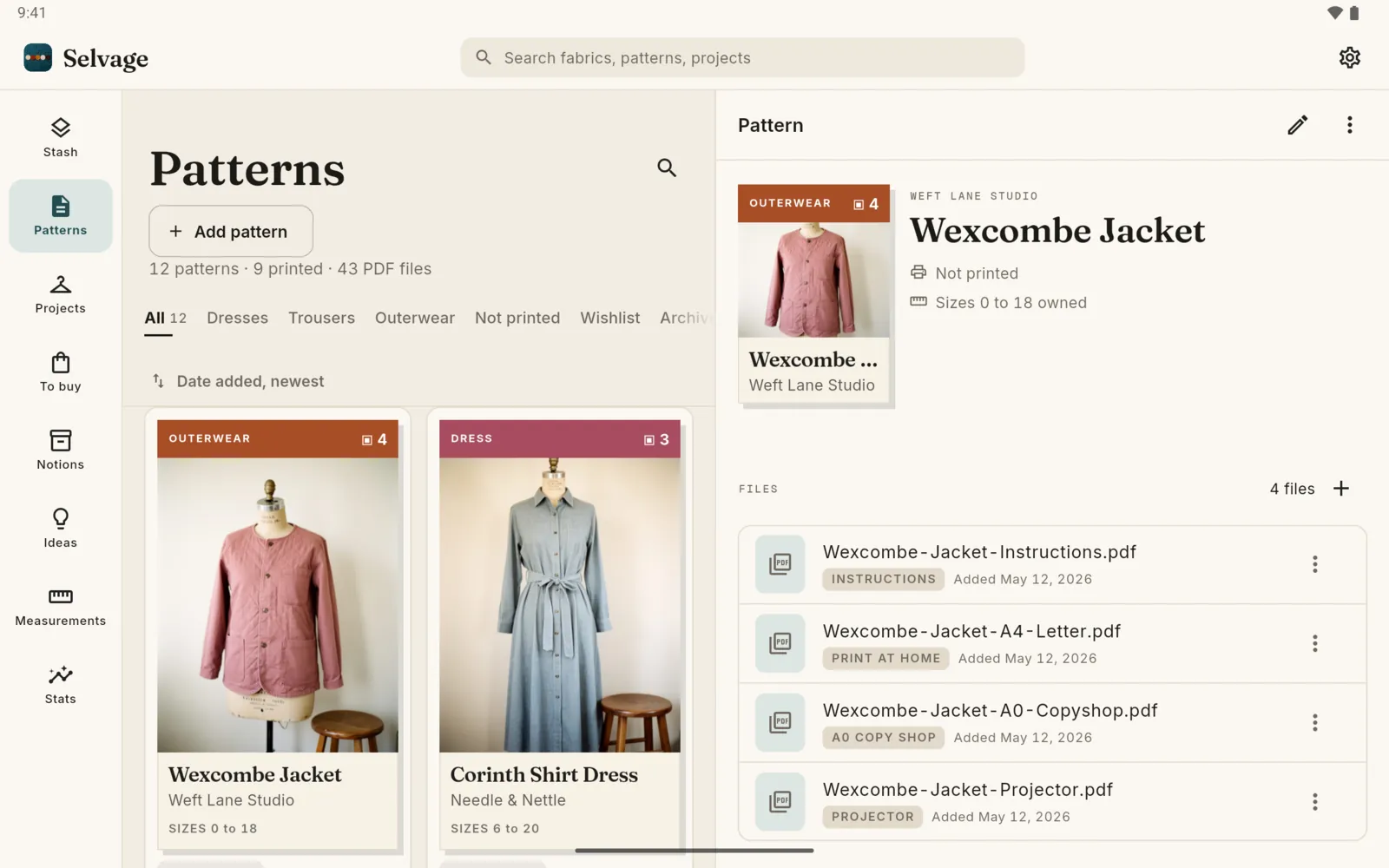Open settings via the gear icon
The height and width of the screenshot is (868, 1389).
[1349, 57]
